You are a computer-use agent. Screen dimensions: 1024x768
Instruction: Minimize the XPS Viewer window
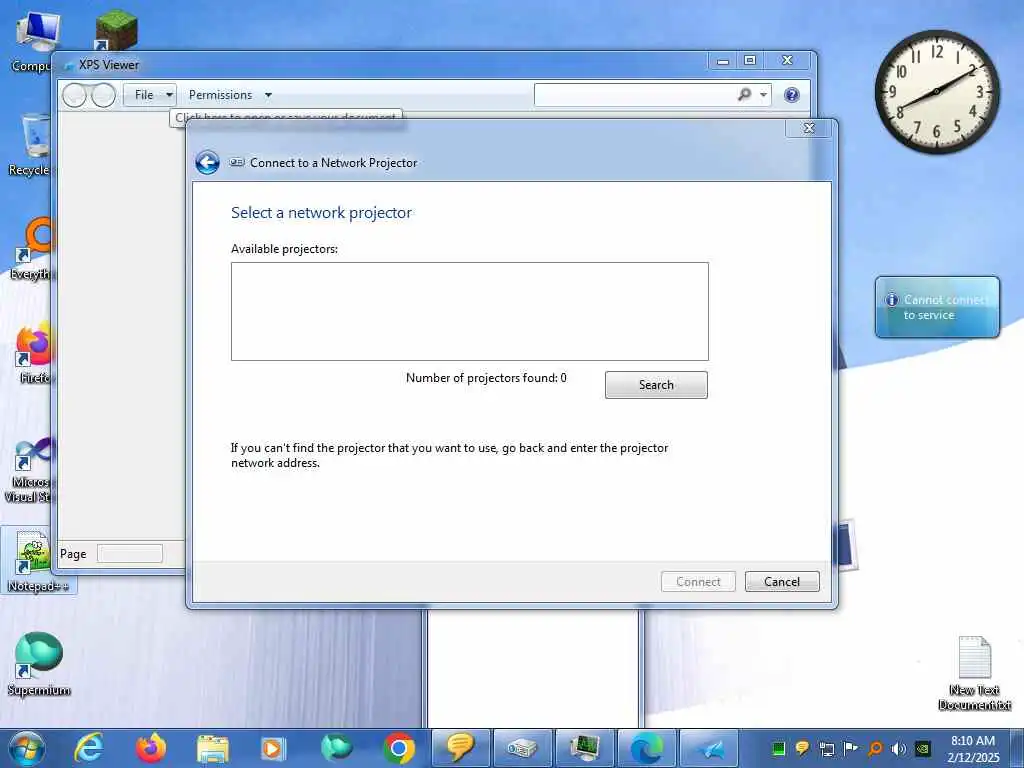[x=722, y=61]
